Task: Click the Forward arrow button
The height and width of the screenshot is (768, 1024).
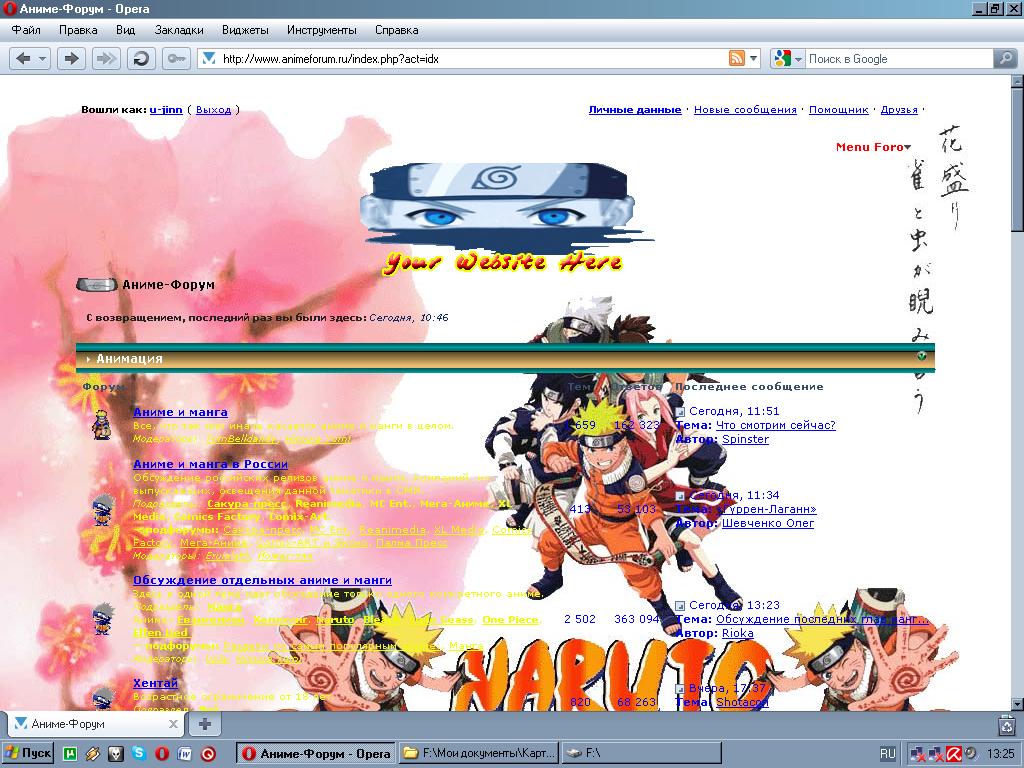Action: coord(71,59)
